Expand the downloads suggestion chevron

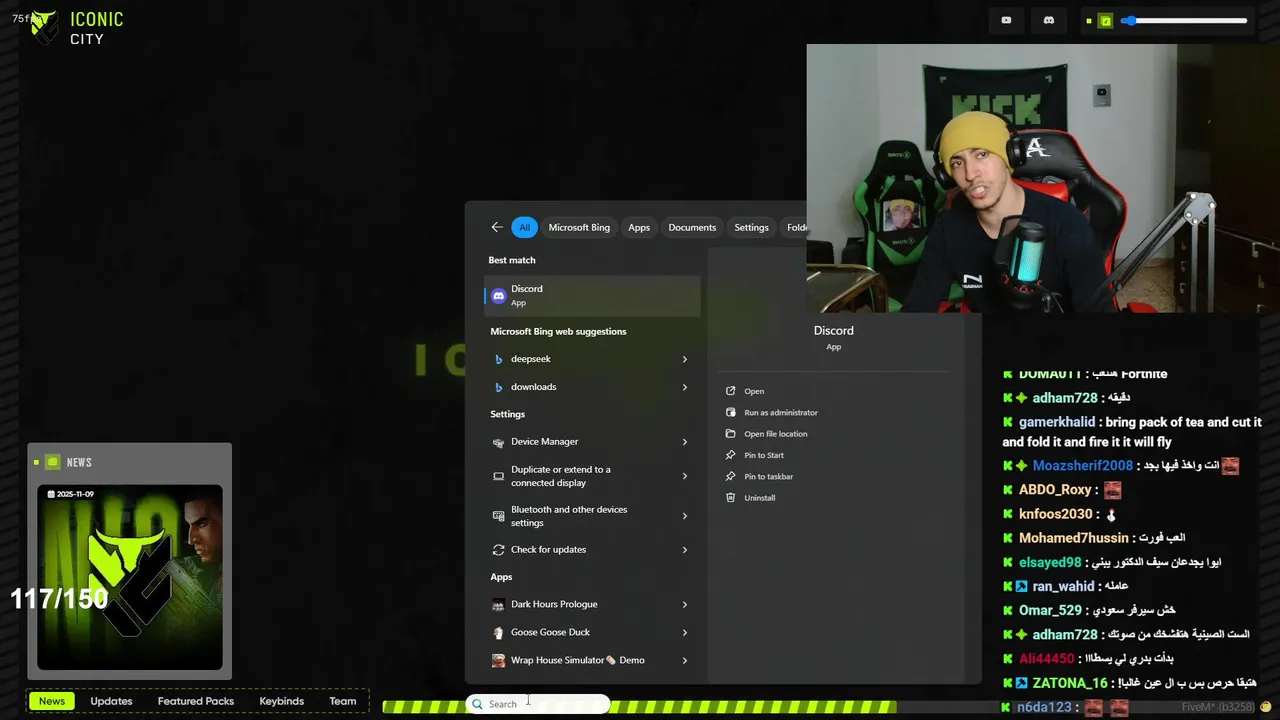click(685, 387)
